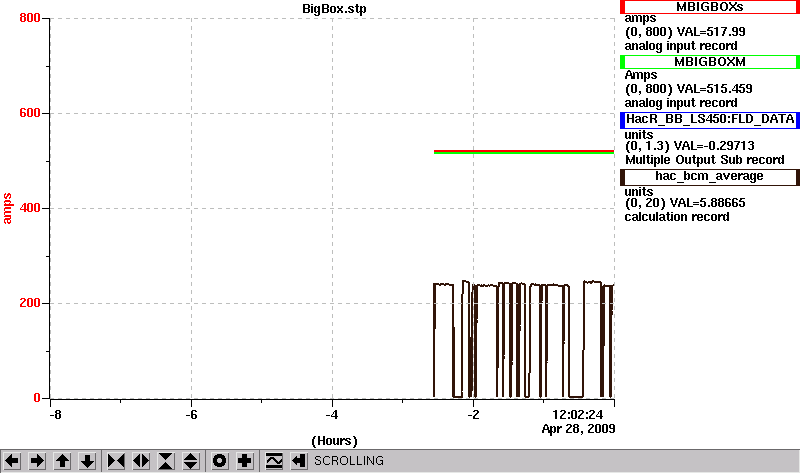
Task: Click the arrow-to-bar auto-scroll icon
Action: (x=299, y=461)
